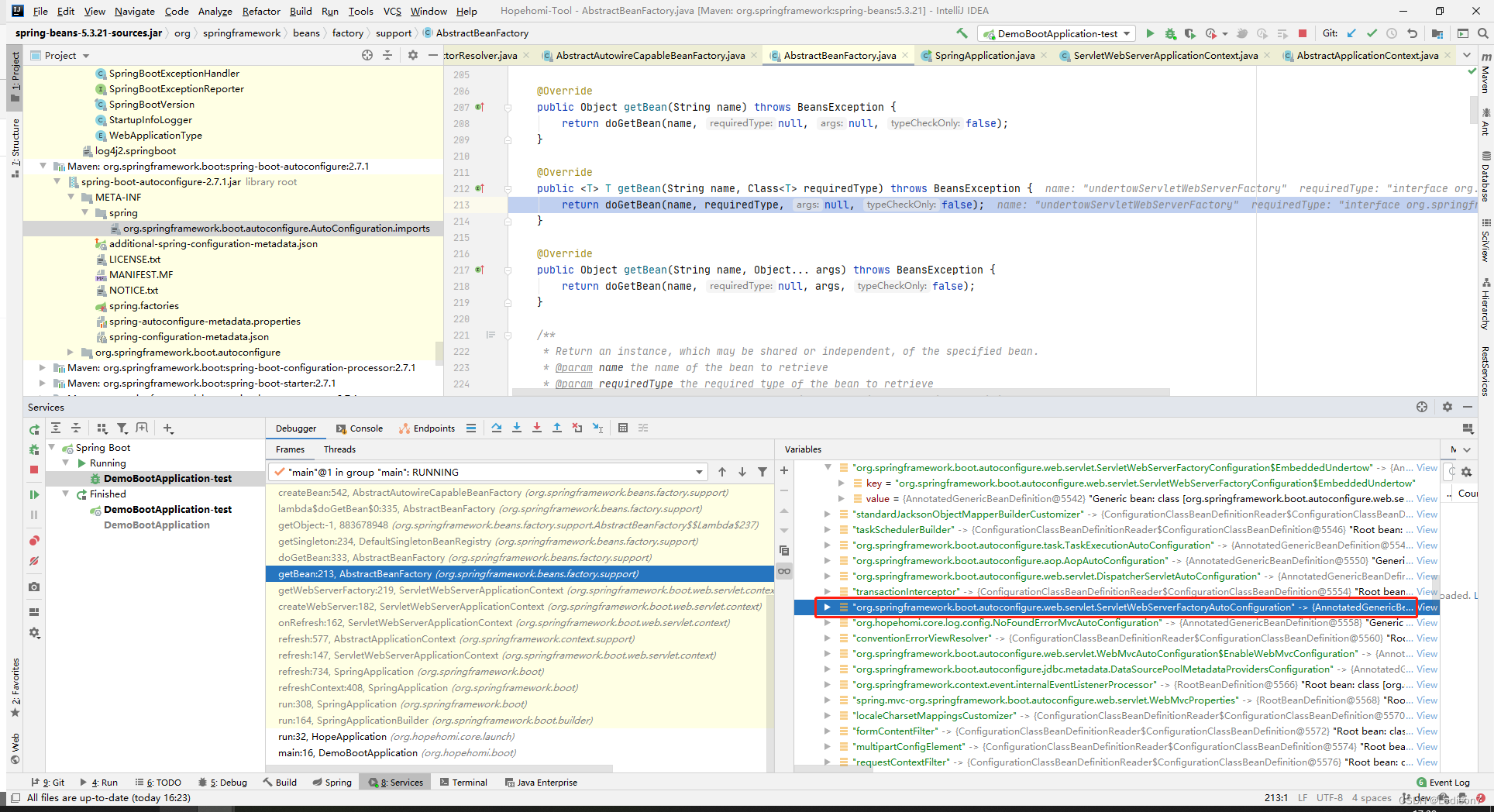
Task: Open Endpoints tab in Services
Action: pos(427,428)
